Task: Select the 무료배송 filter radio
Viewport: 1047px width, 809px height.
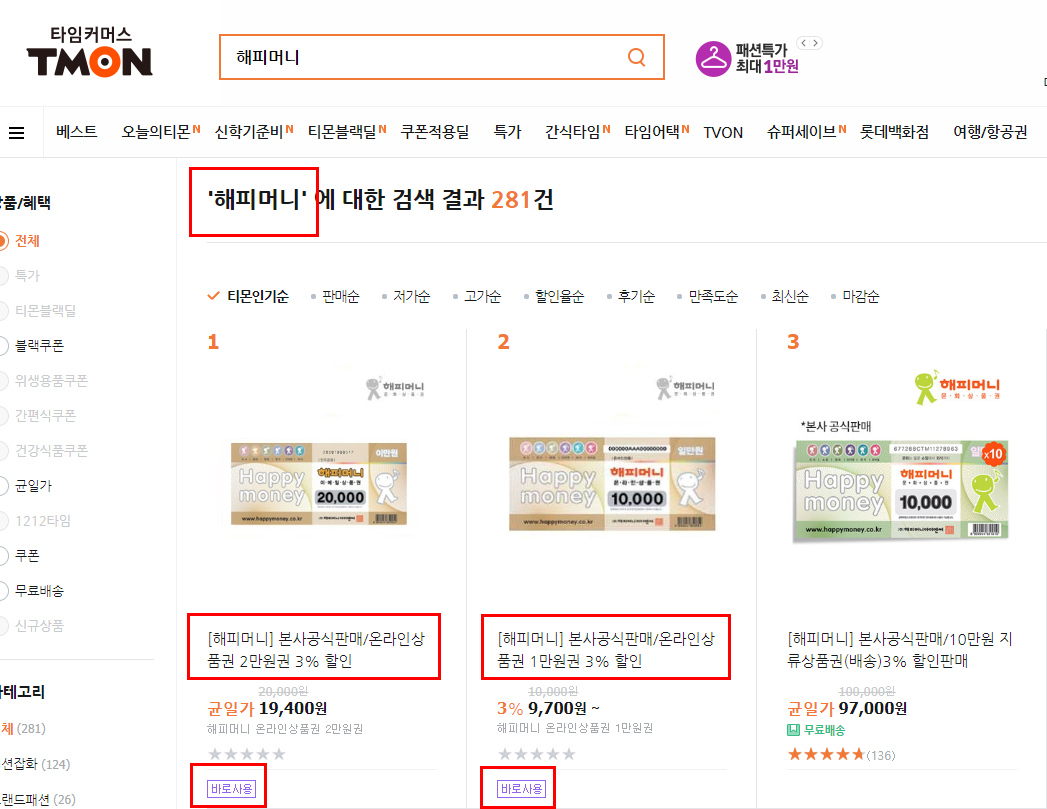Action: tap(3, 591)
